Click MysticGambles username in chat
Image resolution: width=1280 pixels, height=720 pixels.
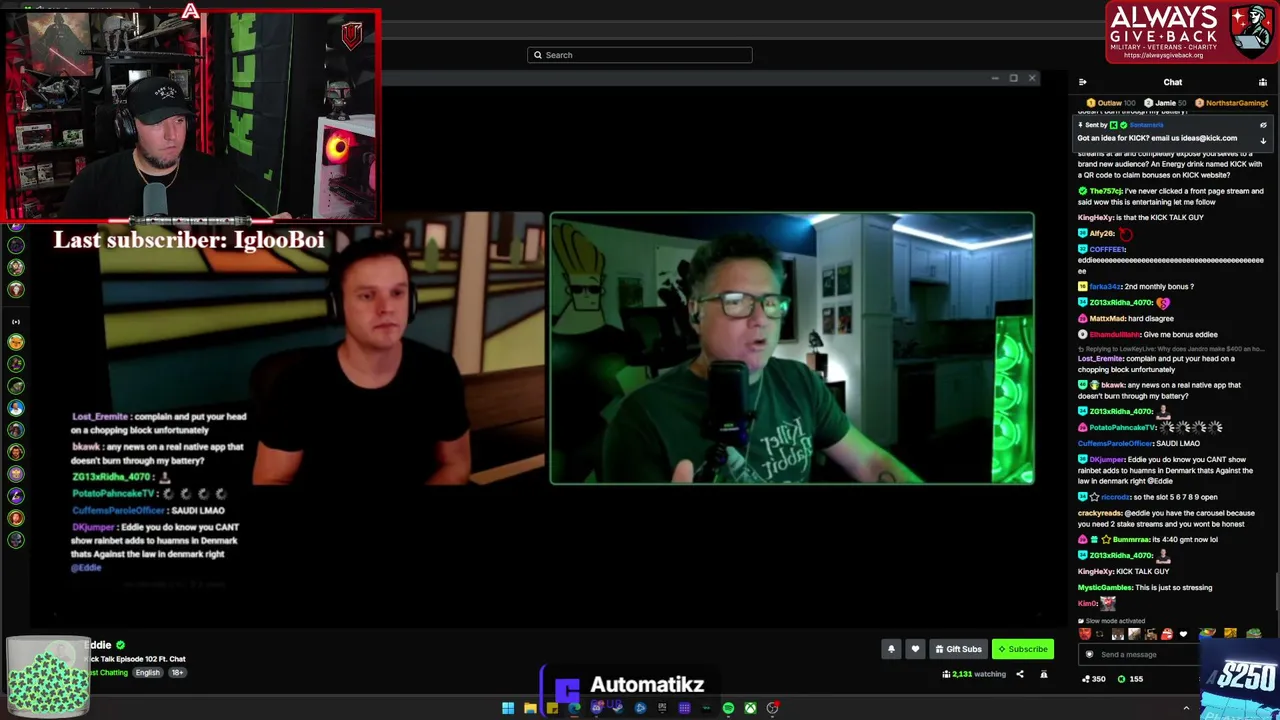1105,587
